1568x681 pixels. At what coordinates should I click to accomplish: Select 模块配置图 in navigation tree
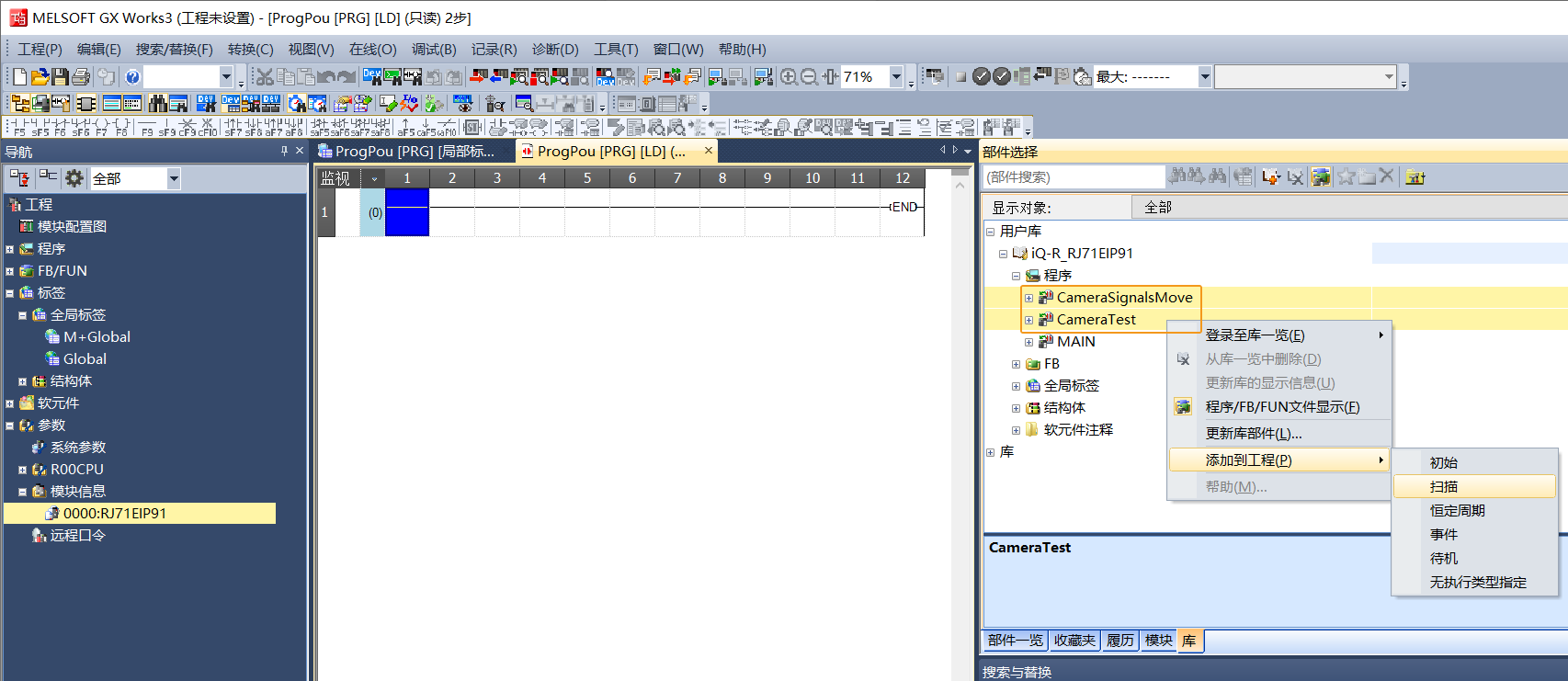pos(72,227)
